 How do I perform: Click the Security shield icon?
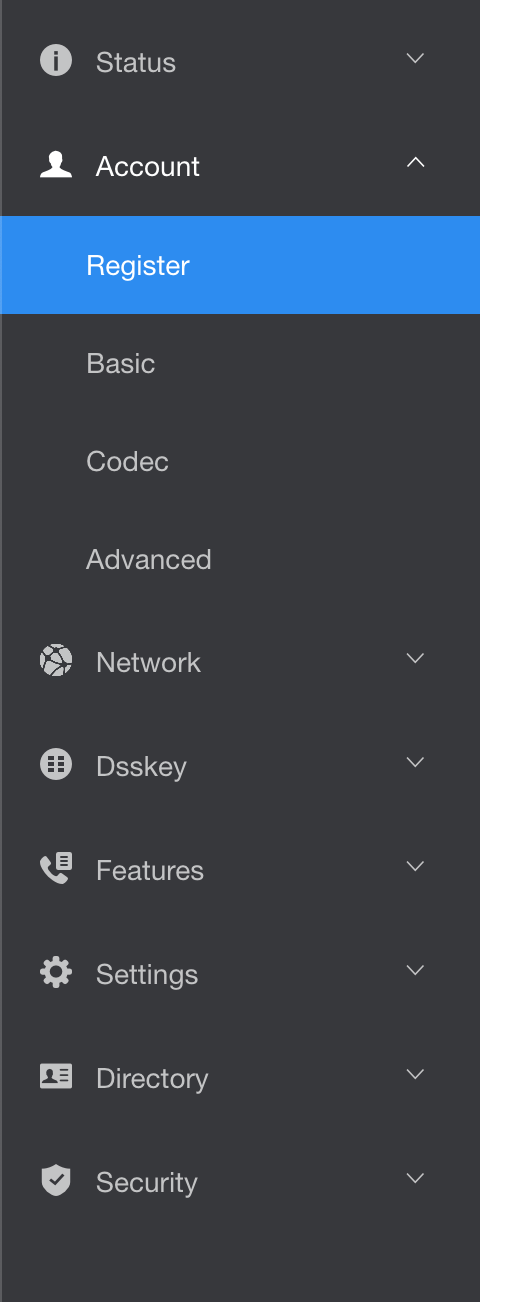pos(55,1181)
